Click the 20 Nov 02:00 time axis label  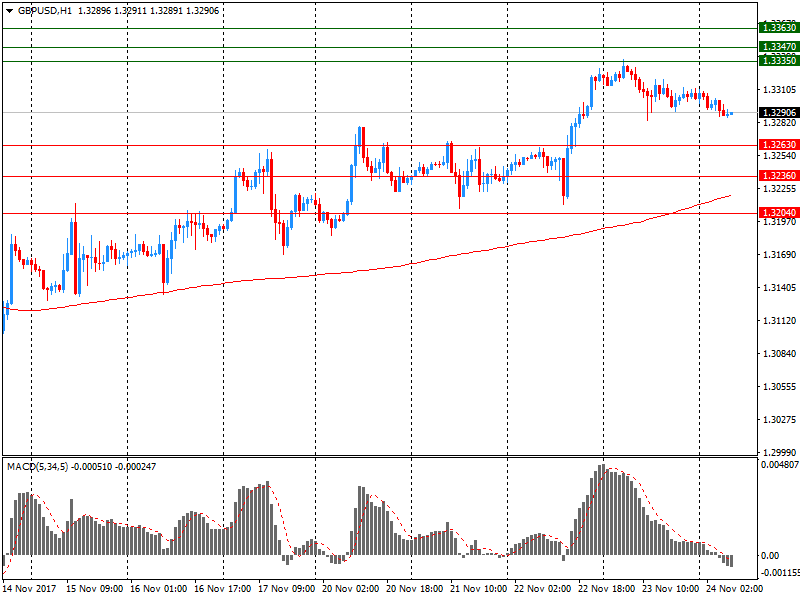pos(351,589)
